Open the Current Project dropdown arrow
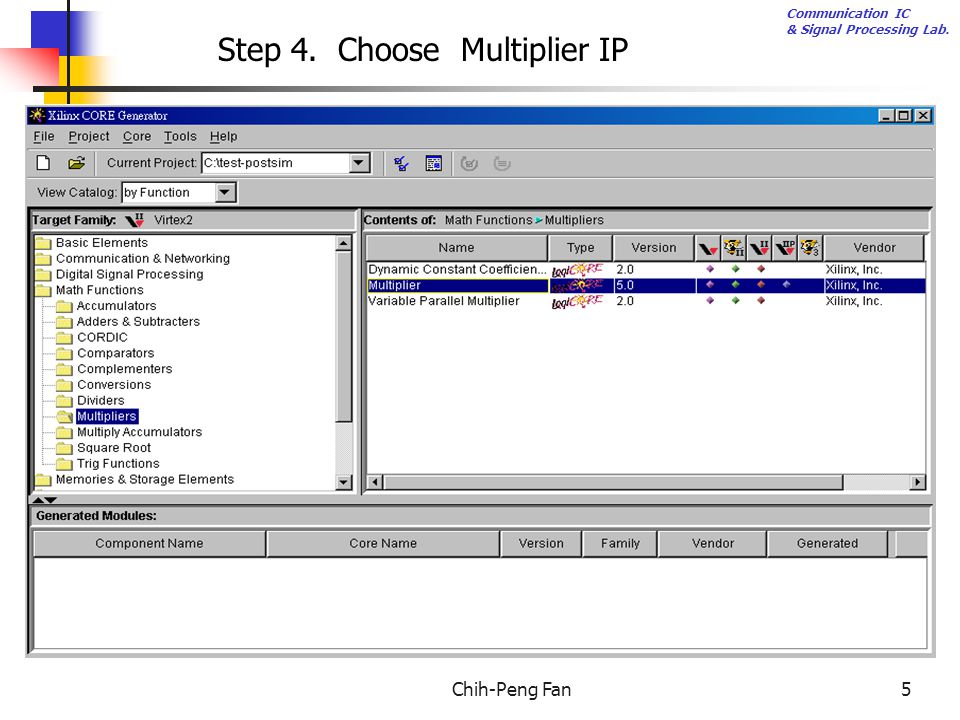Screen dimensions: 960x720 (359, 163)
